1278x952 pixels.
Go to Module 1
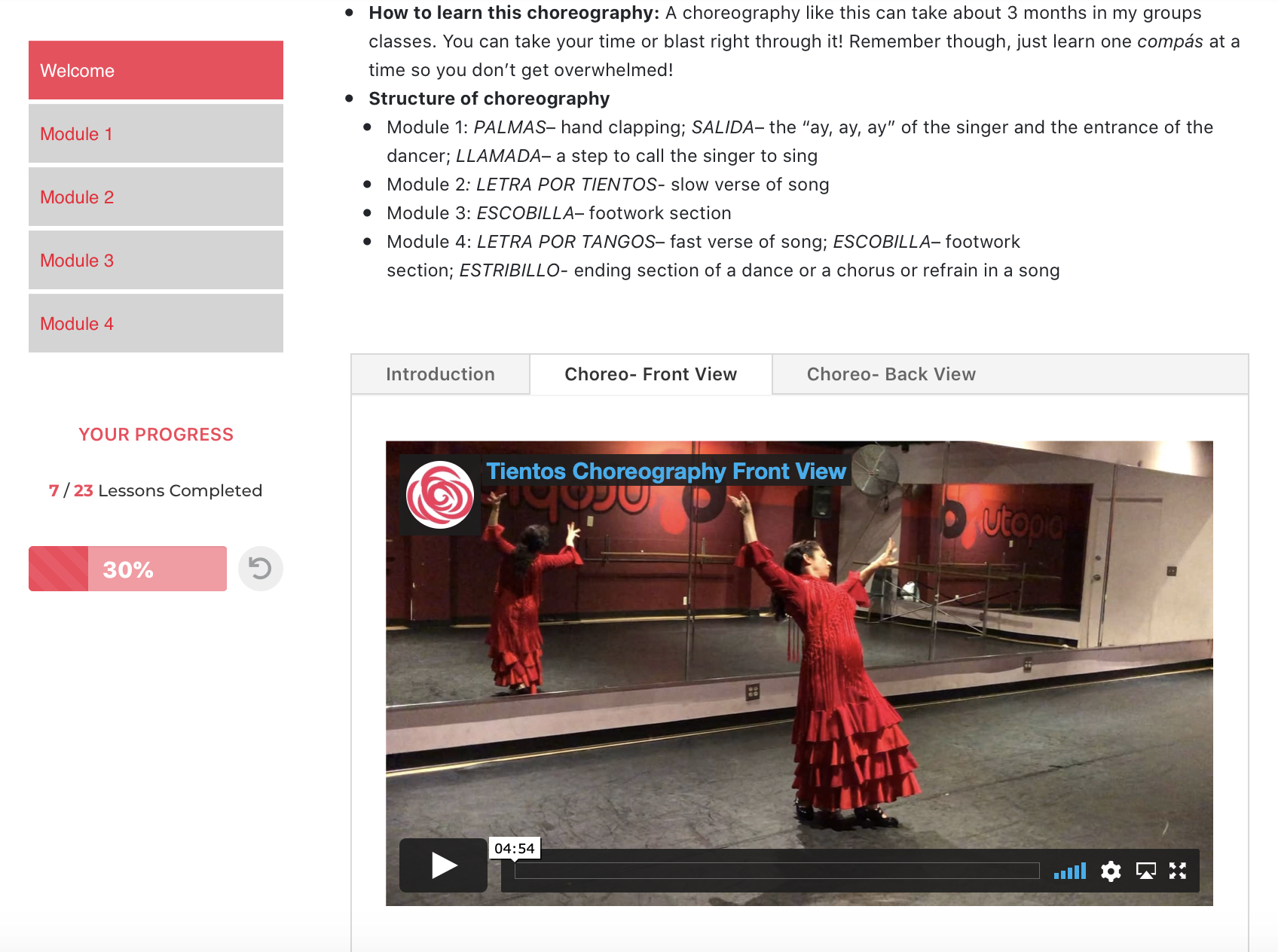156,134
